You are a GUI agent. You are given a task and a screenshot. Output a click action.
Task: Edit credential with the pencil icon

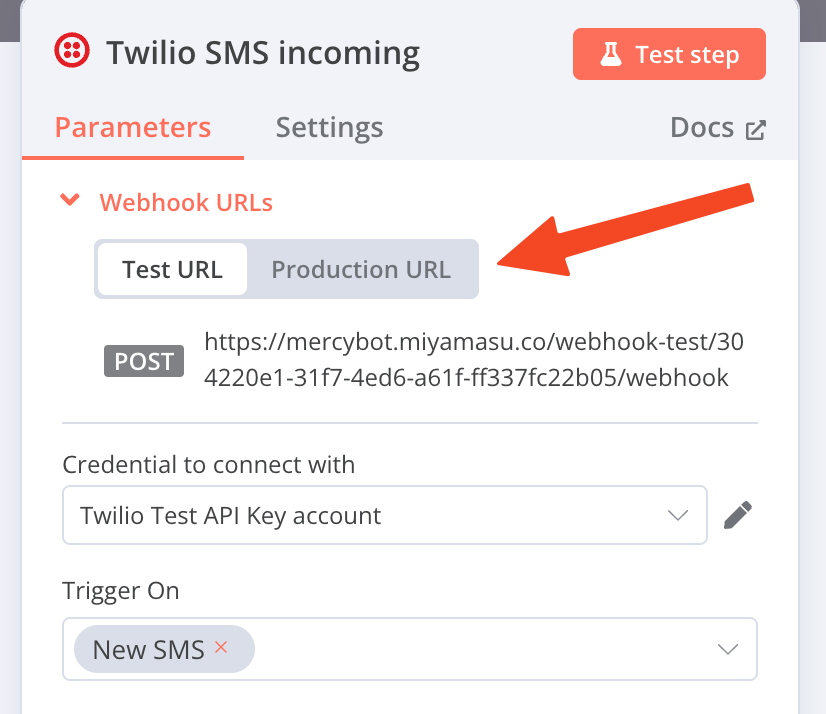tap(738, 515)
